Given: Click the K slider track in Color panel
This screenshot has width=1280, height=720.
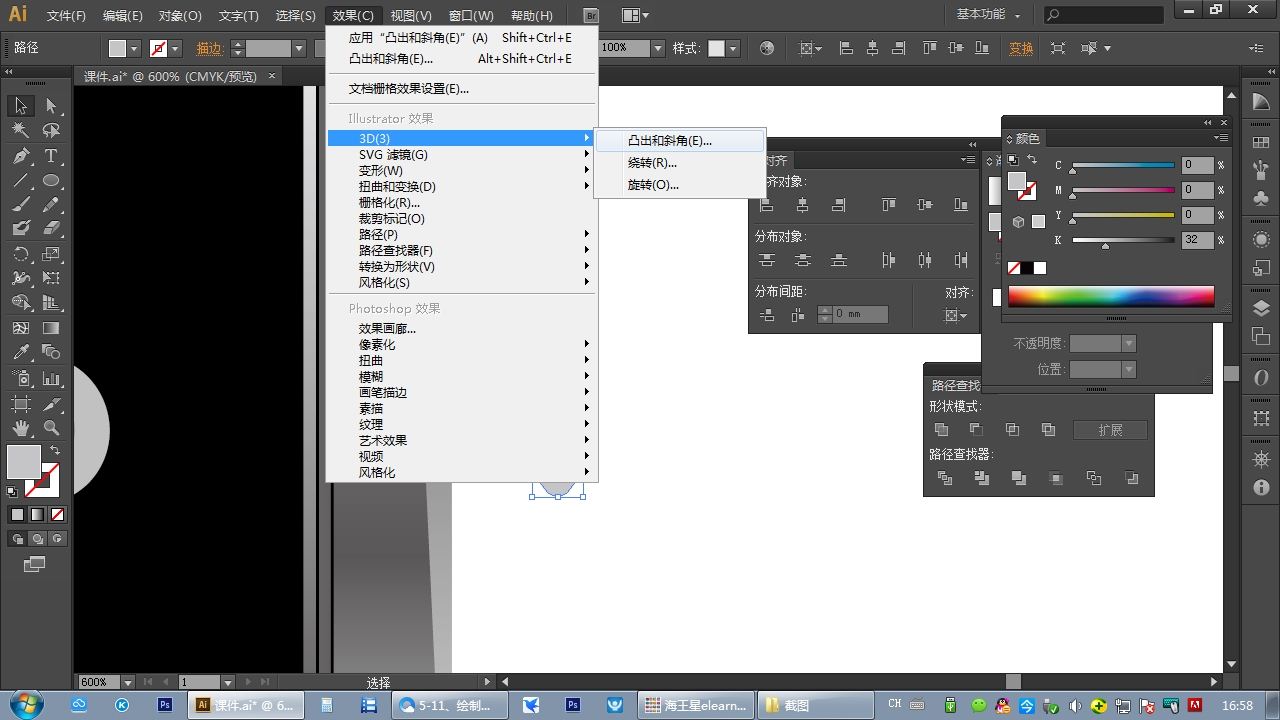Looking at the screenshot, I should coord(1123,240).
